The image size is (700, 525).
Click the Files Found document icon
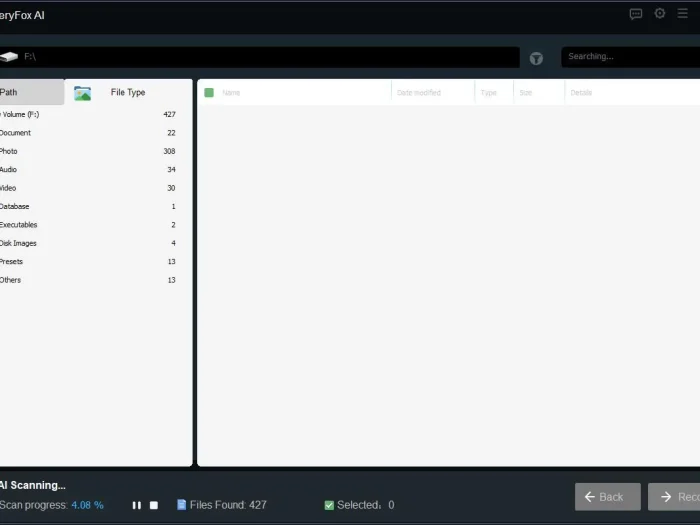coord(181,505)
